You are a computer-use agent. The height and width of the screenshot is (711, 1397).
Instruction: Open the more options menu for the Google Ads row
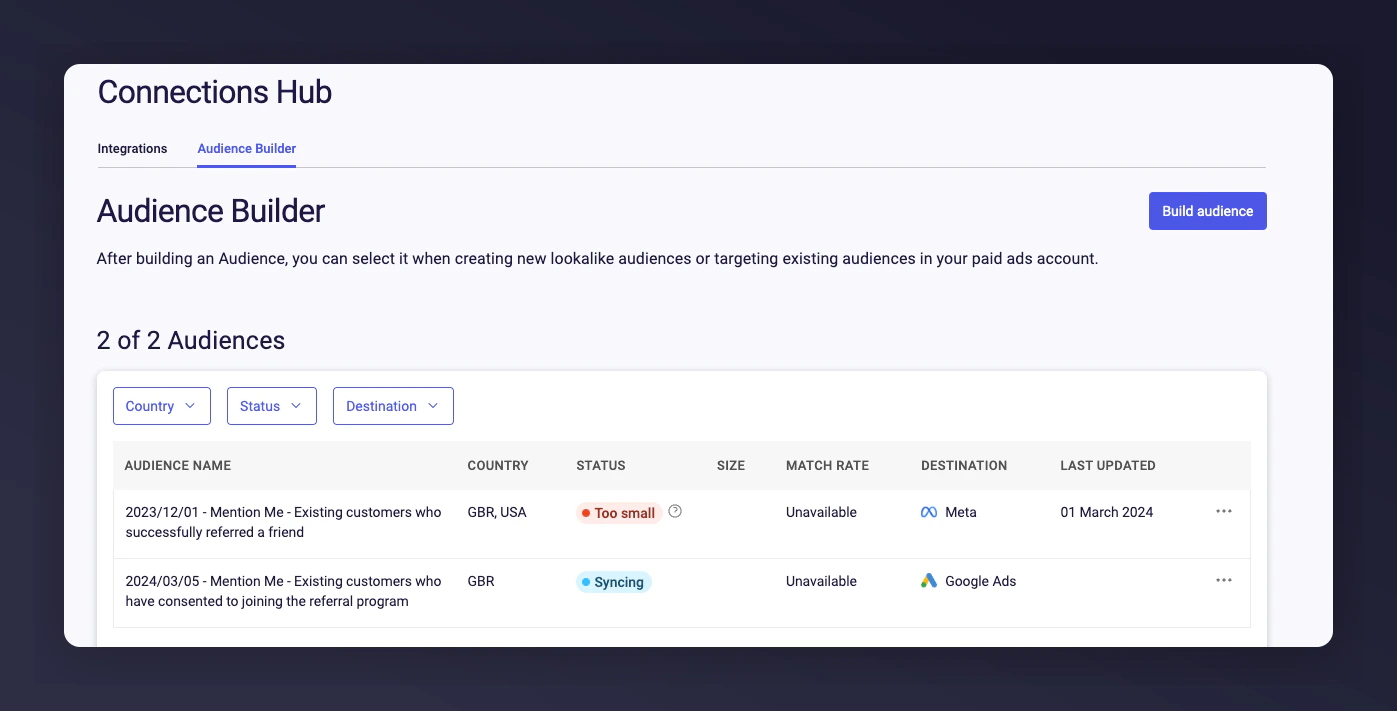[x=1224, y=580]
